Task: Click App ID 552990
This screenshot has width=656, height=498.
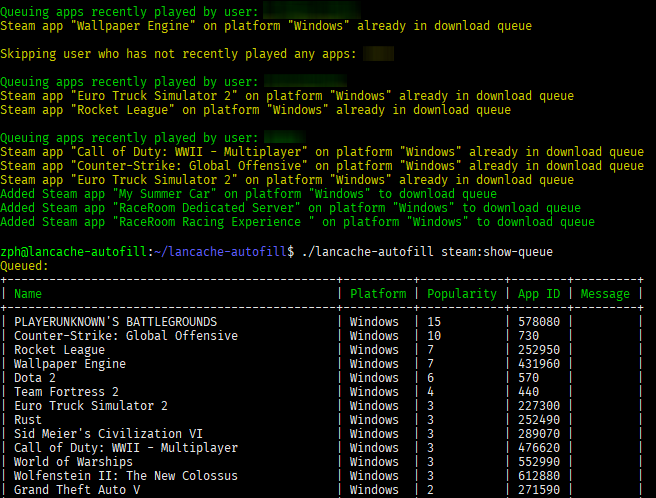Action: pos(539,462)
